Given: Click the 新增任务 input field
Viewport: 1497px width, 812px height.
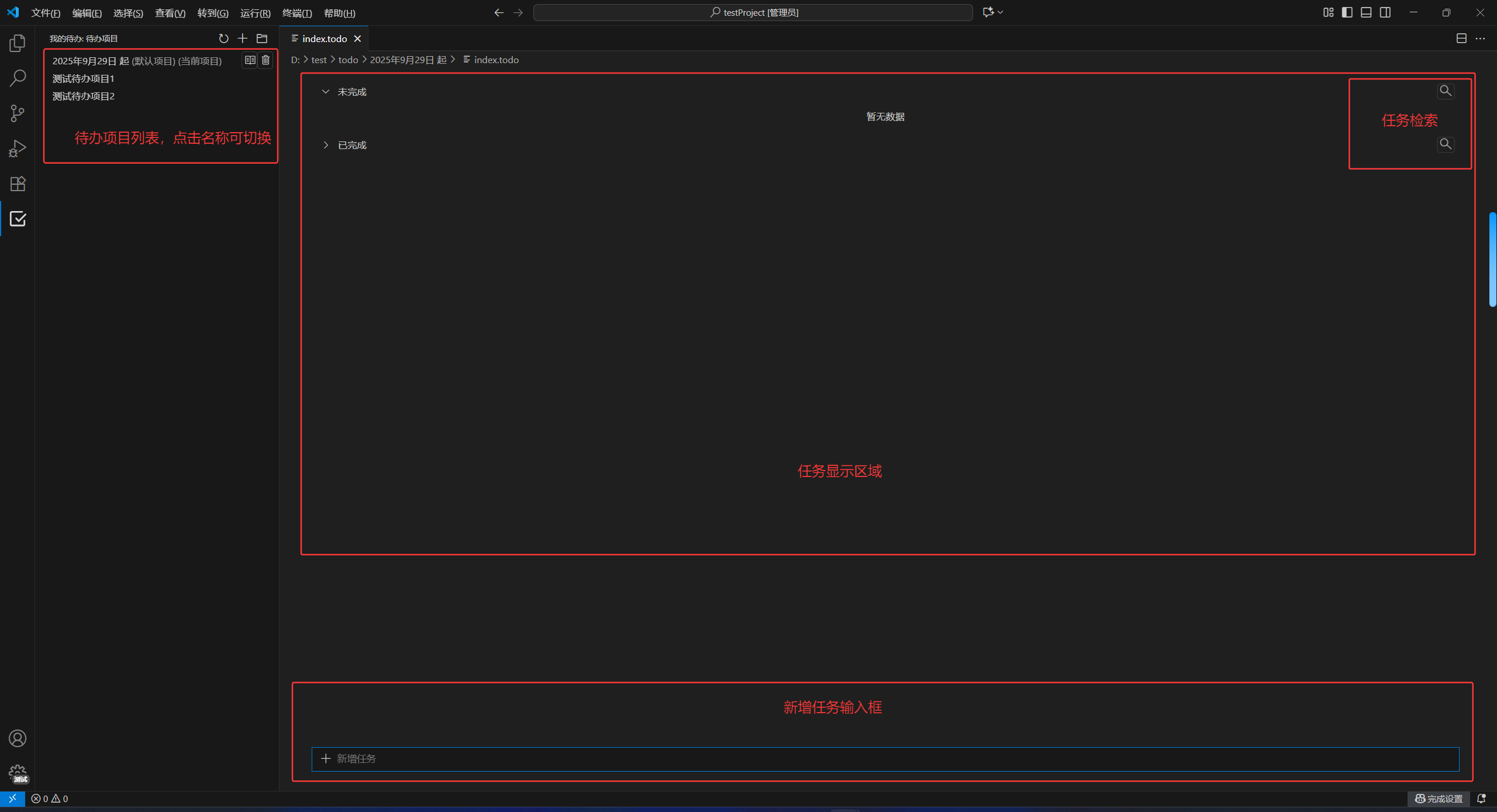Looking at the screenshot, I should click(x=885, y=759).
